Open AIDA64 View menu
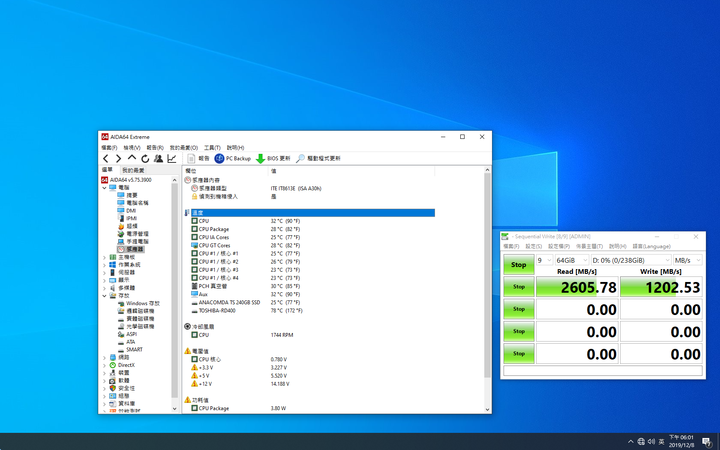Screen dimensions: 720x450 click(x=132, y=148)
